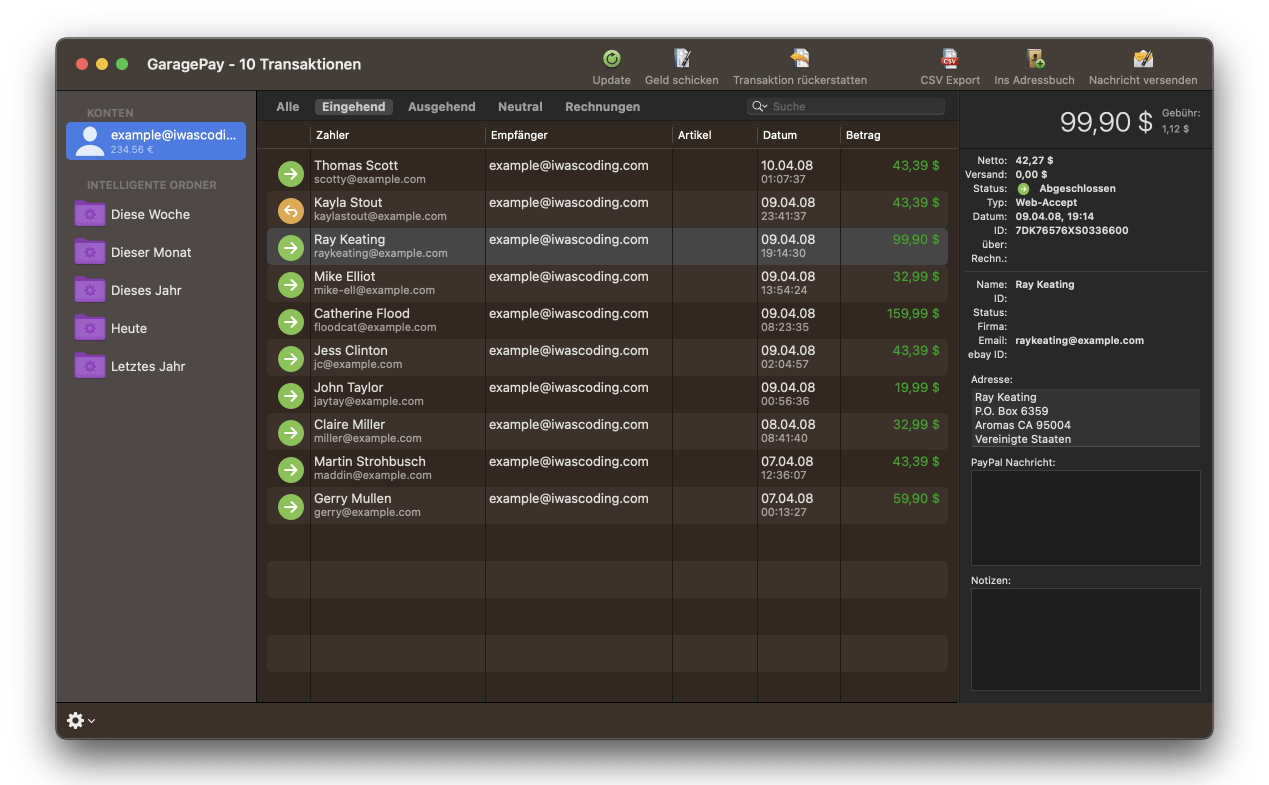Click the Web-Accept type value
1269x785 pixels.
pos(1046,202)
